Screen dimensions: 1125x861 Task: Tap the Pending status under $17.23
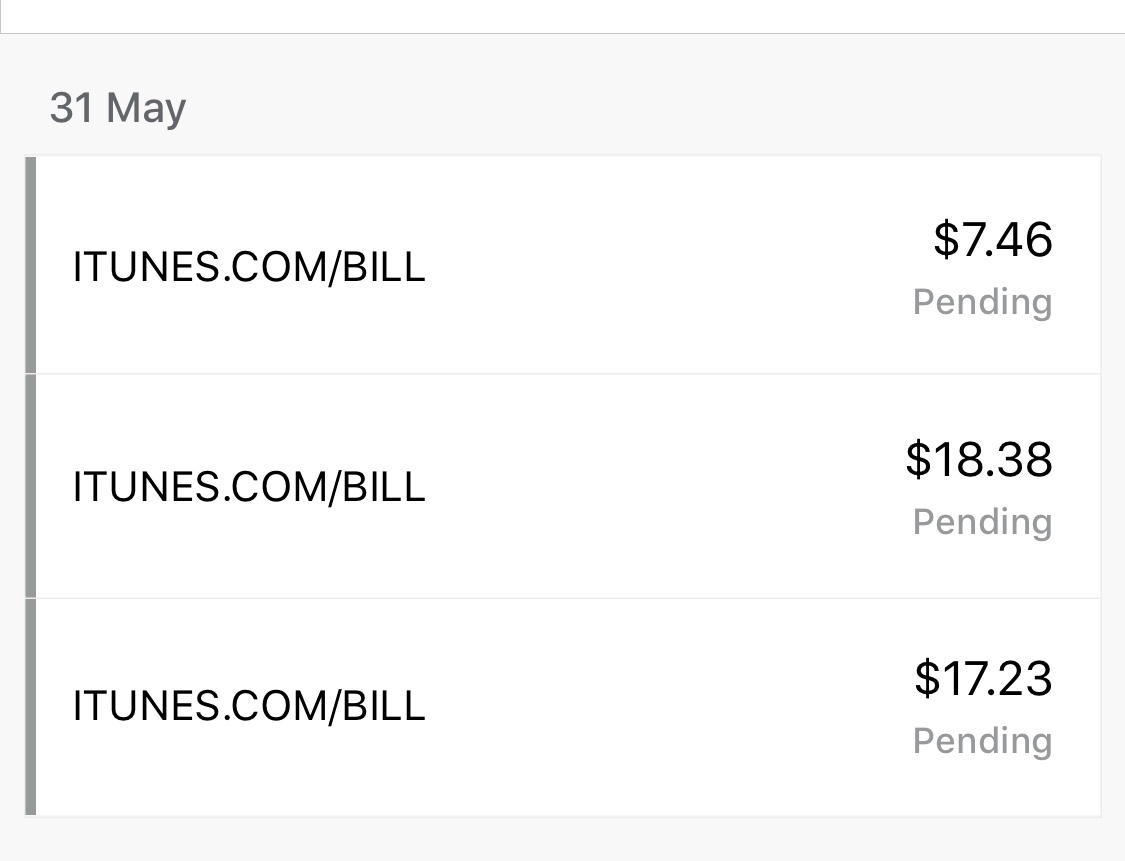point(982,741)
